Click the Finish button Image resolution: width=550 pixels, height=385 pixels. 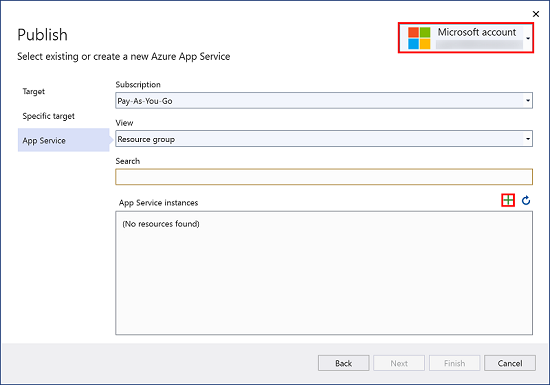454,363
